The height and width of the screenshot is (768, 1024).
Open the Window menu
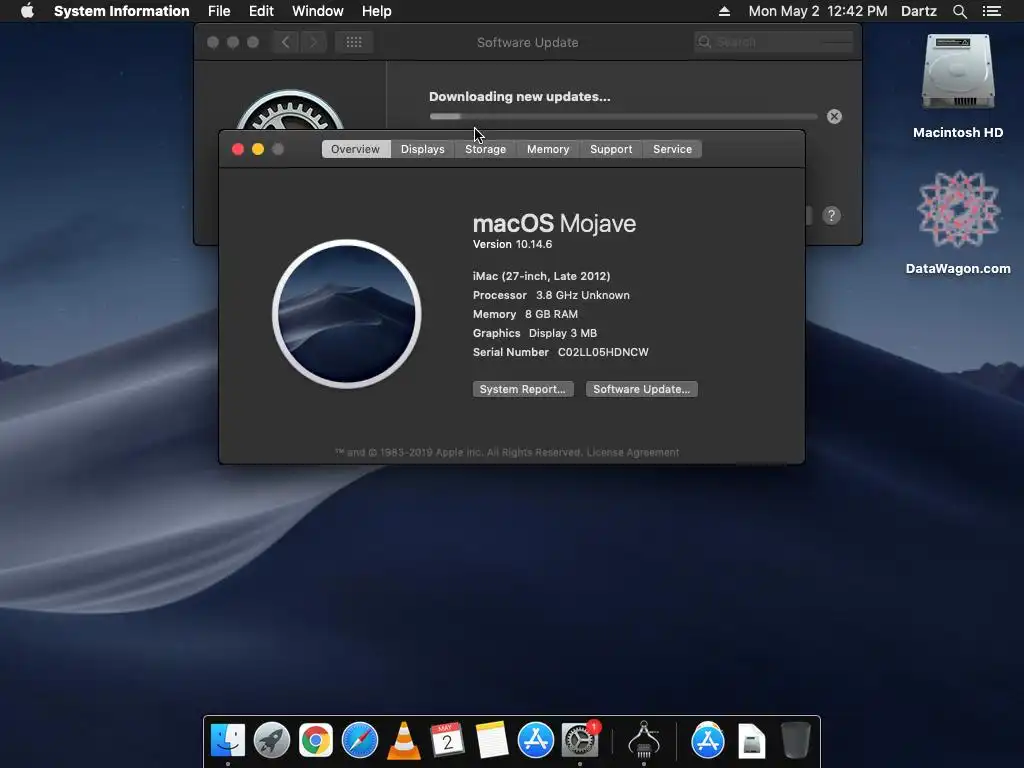(x=317, y=11)
